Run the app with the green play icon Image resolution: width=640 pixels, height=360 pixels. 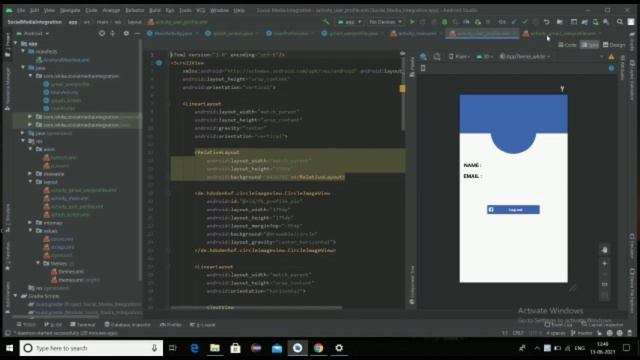412,22
